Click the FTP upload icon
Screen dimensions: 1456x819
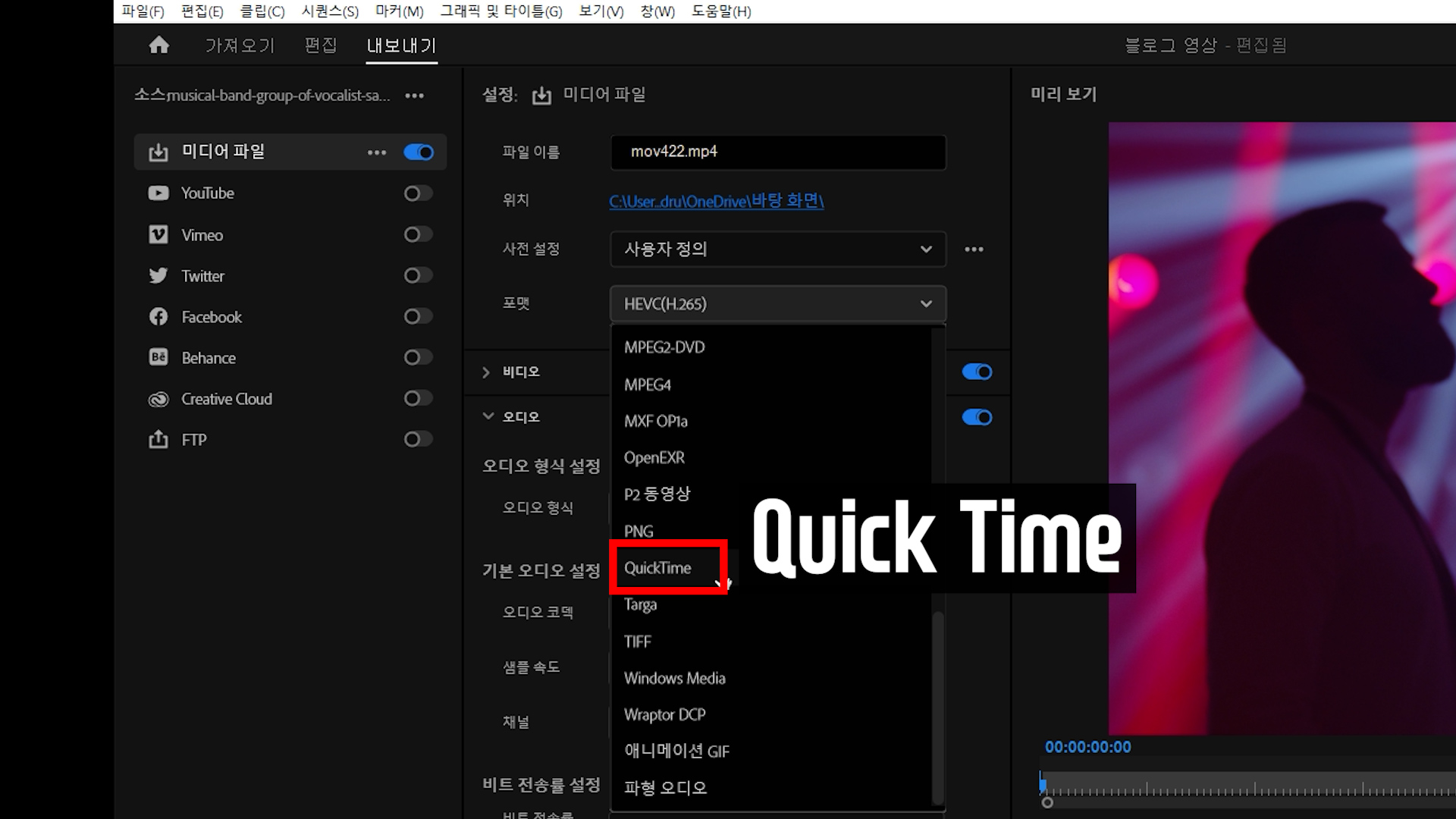click(x=158, y=440)
